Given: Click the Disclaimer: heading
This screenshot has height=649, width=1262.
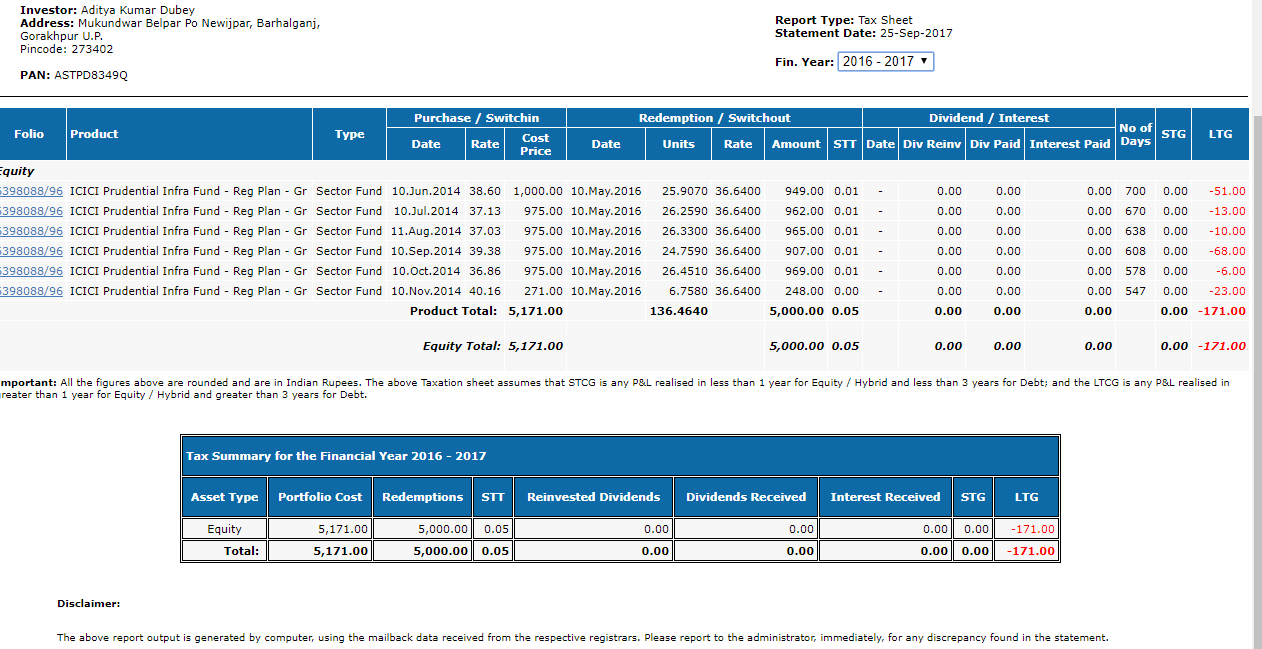Looking at the screenshot, I should click(x=88, y=604).
